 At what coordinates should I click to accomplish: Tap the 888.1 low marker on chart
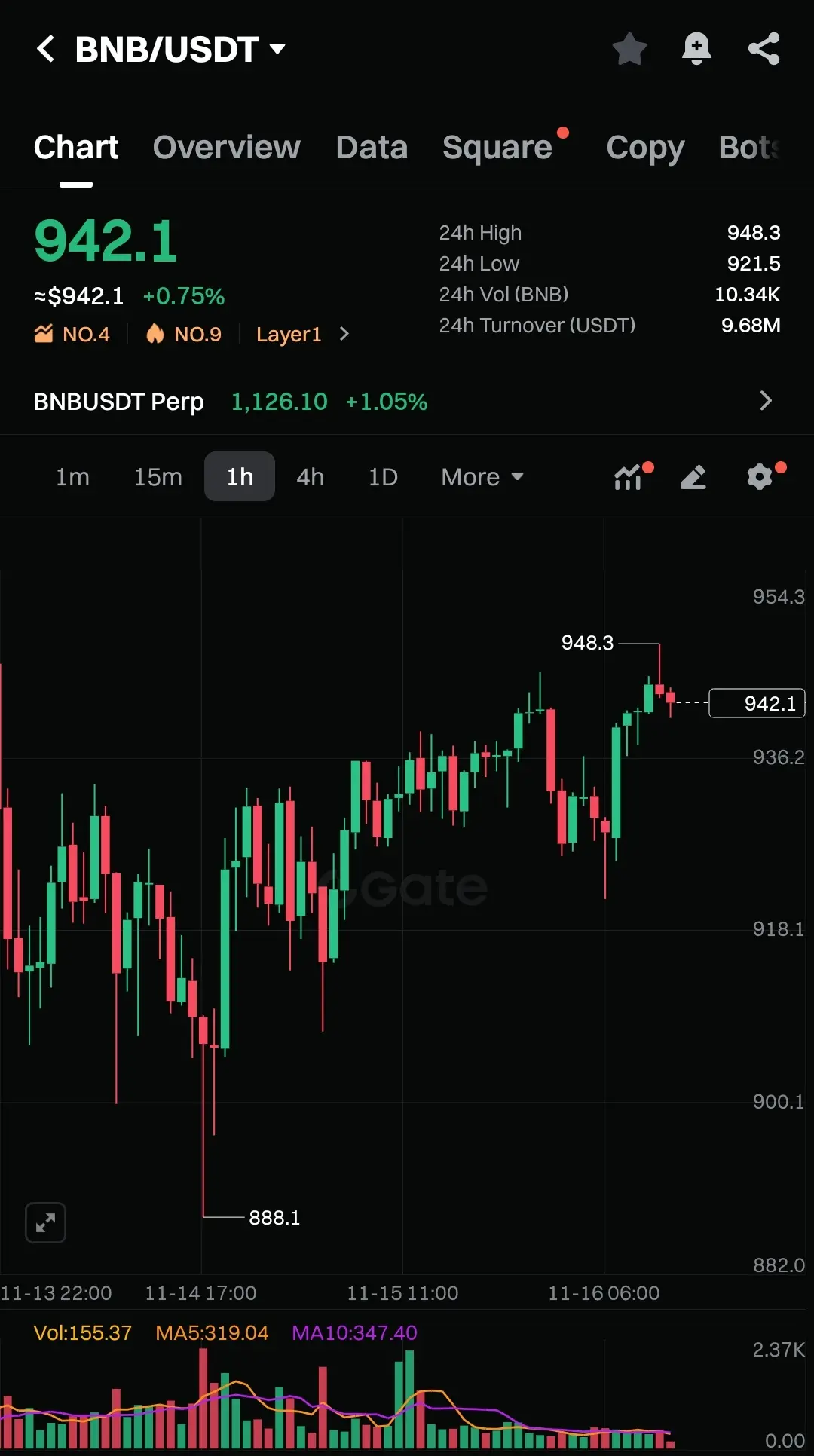[274, 1218]
